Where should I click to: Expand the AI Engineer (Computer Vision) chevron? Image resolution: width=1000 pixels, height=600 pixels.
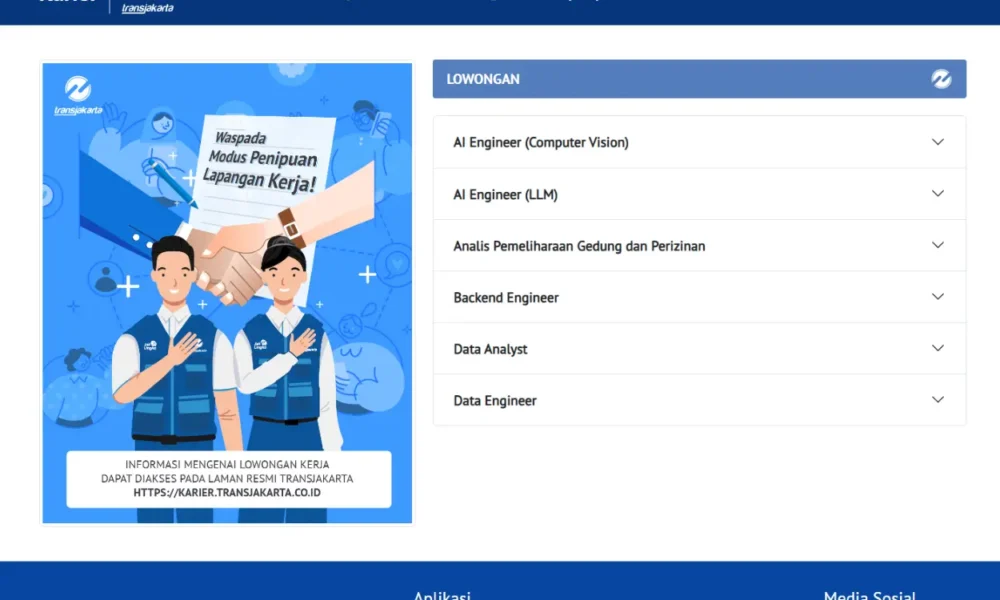[x=938, y=142]
